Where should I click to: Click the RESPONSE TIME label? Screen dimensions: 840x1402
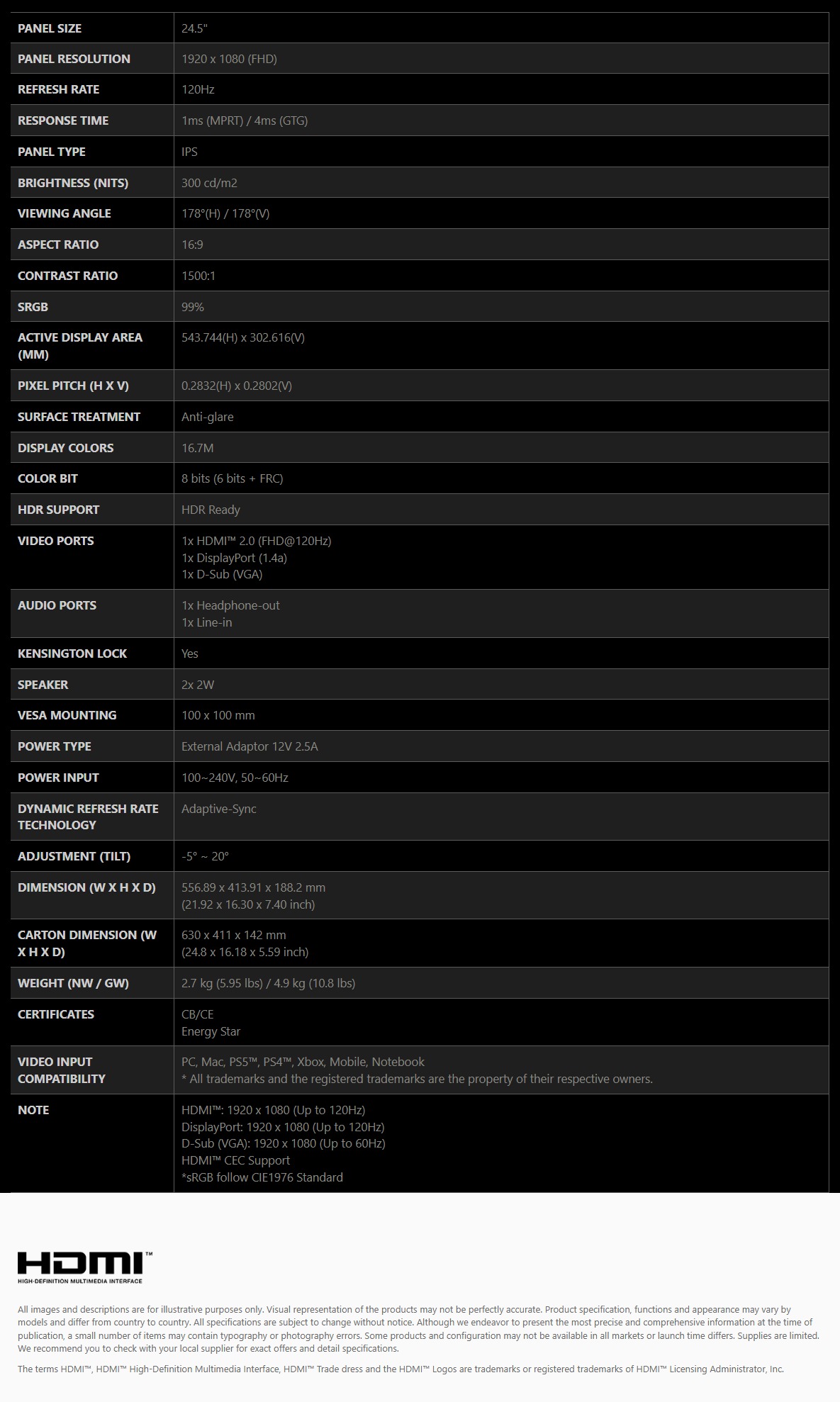63,120
